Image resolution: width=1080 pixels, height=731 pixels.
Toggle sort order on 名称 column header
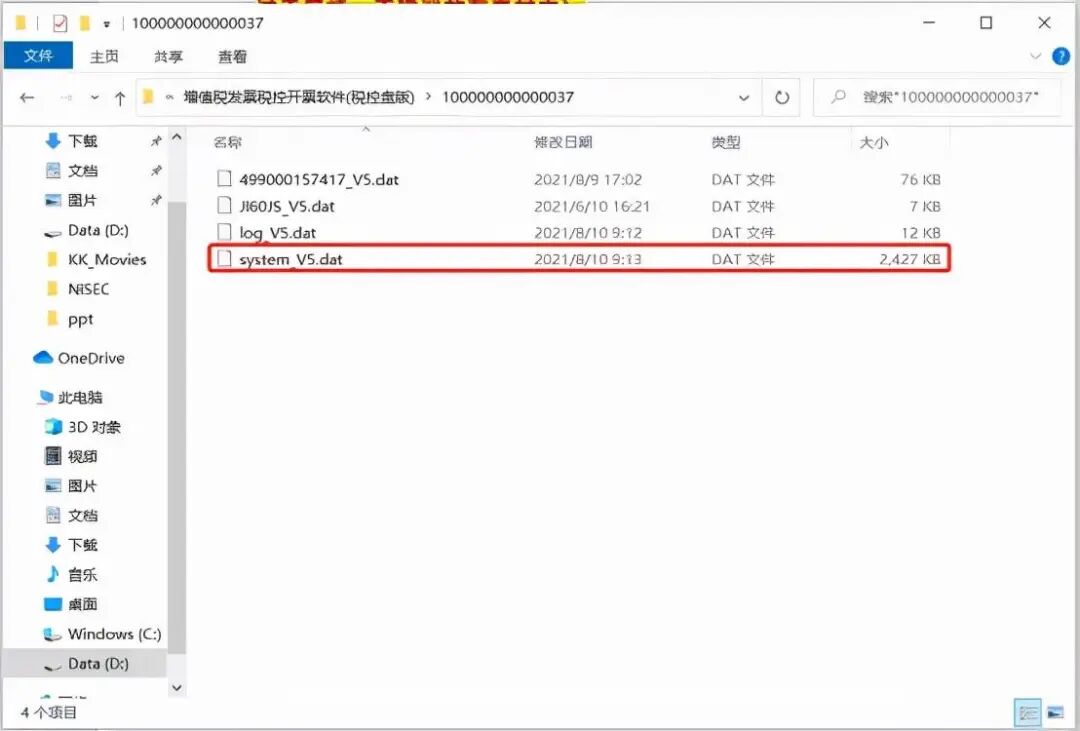tap(227, 141)
